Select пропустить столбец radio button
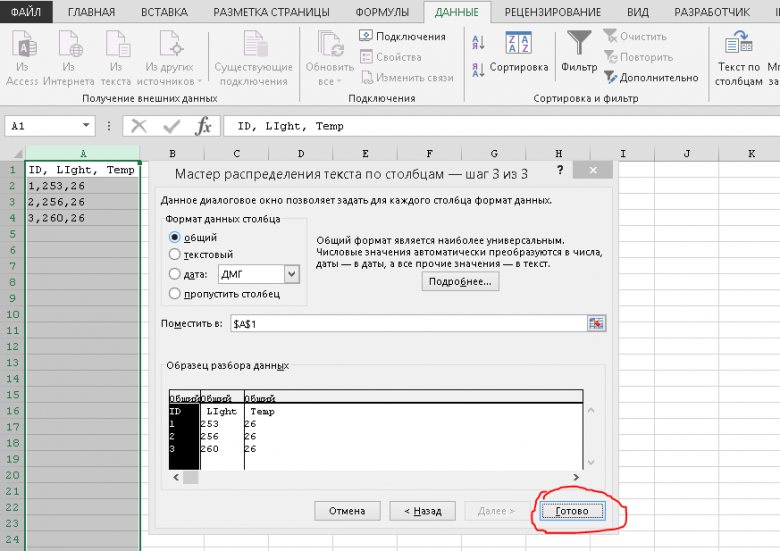Screen dimensions: 780x551 coord(175,293)
